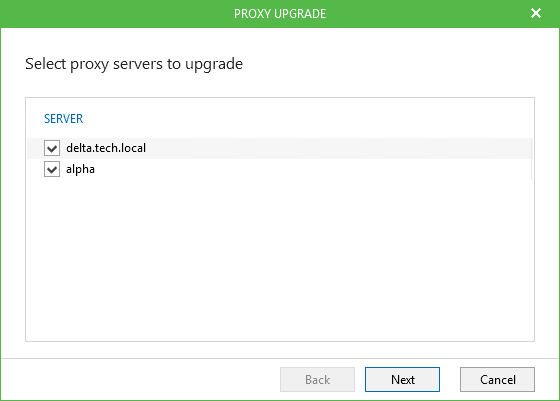560x401 pixels.
Task: Select the delta.tech.local row label
Action: point(106,148)
